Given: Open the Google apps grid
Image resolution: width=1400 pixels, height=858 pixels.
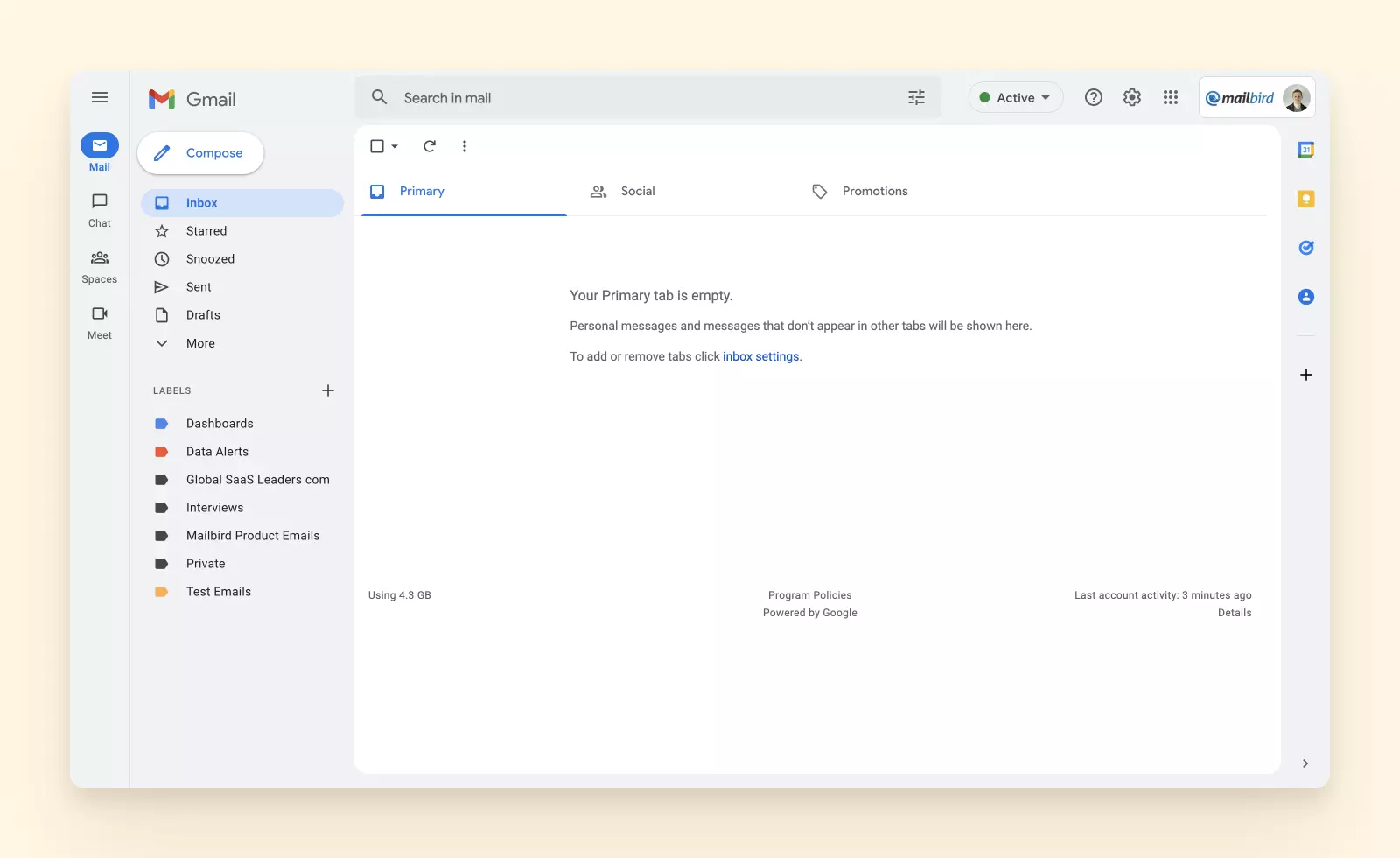Looking at the screenshot, I should click(x=1171, y=97).
